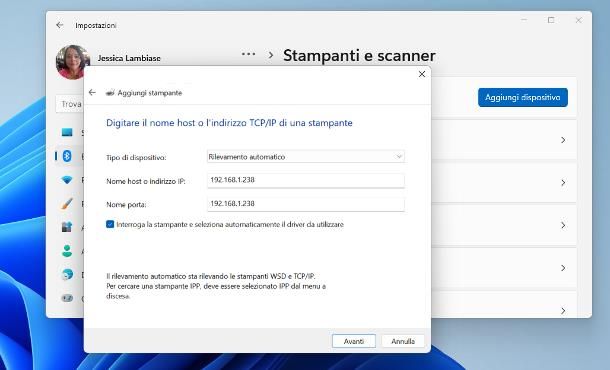Go back in Add printer dialog

92,93
